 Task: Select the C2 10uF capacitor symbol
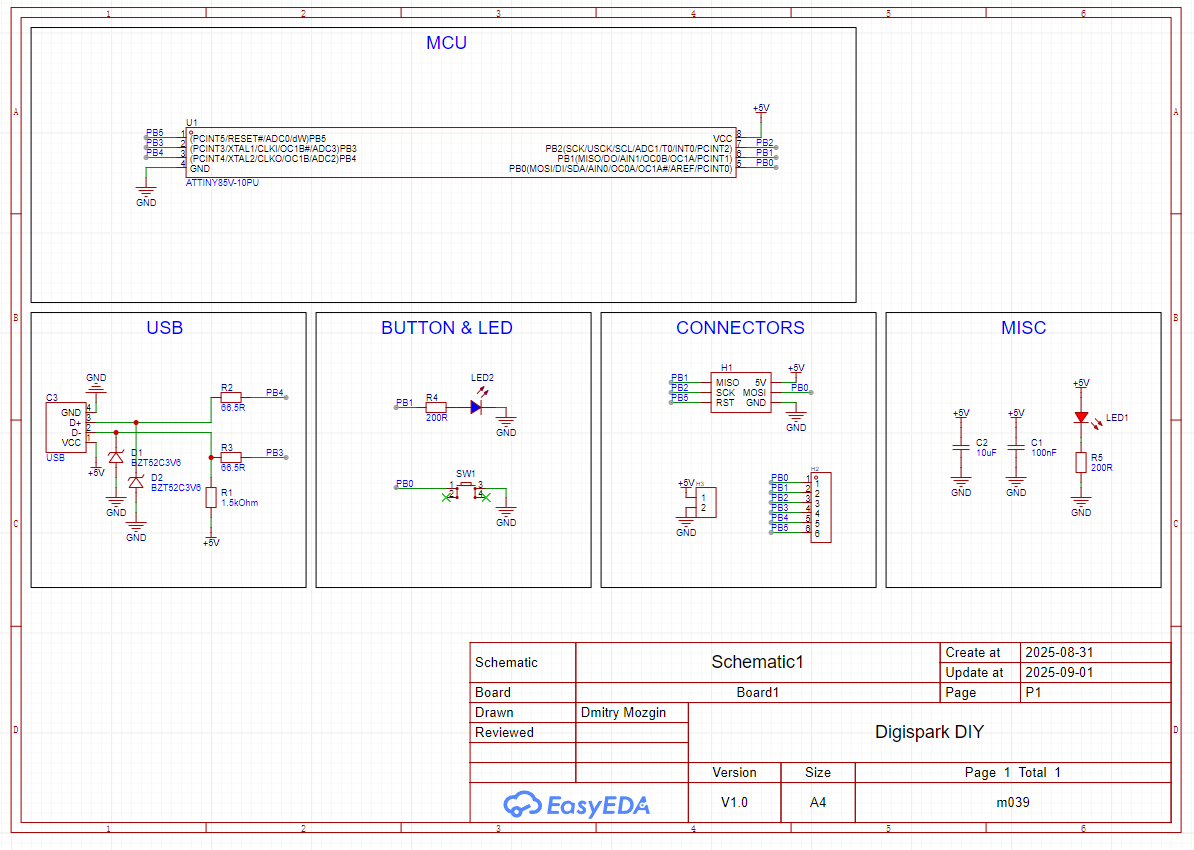point(961,448)
